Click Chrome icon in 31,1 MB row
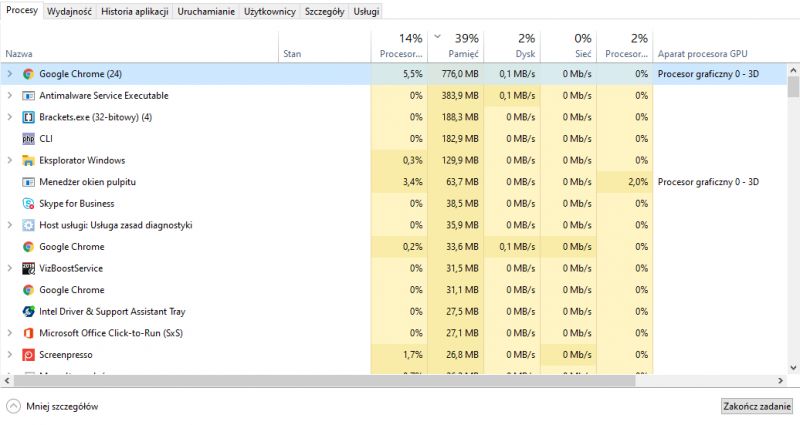 pyautogui.click(x=28, y=290)
